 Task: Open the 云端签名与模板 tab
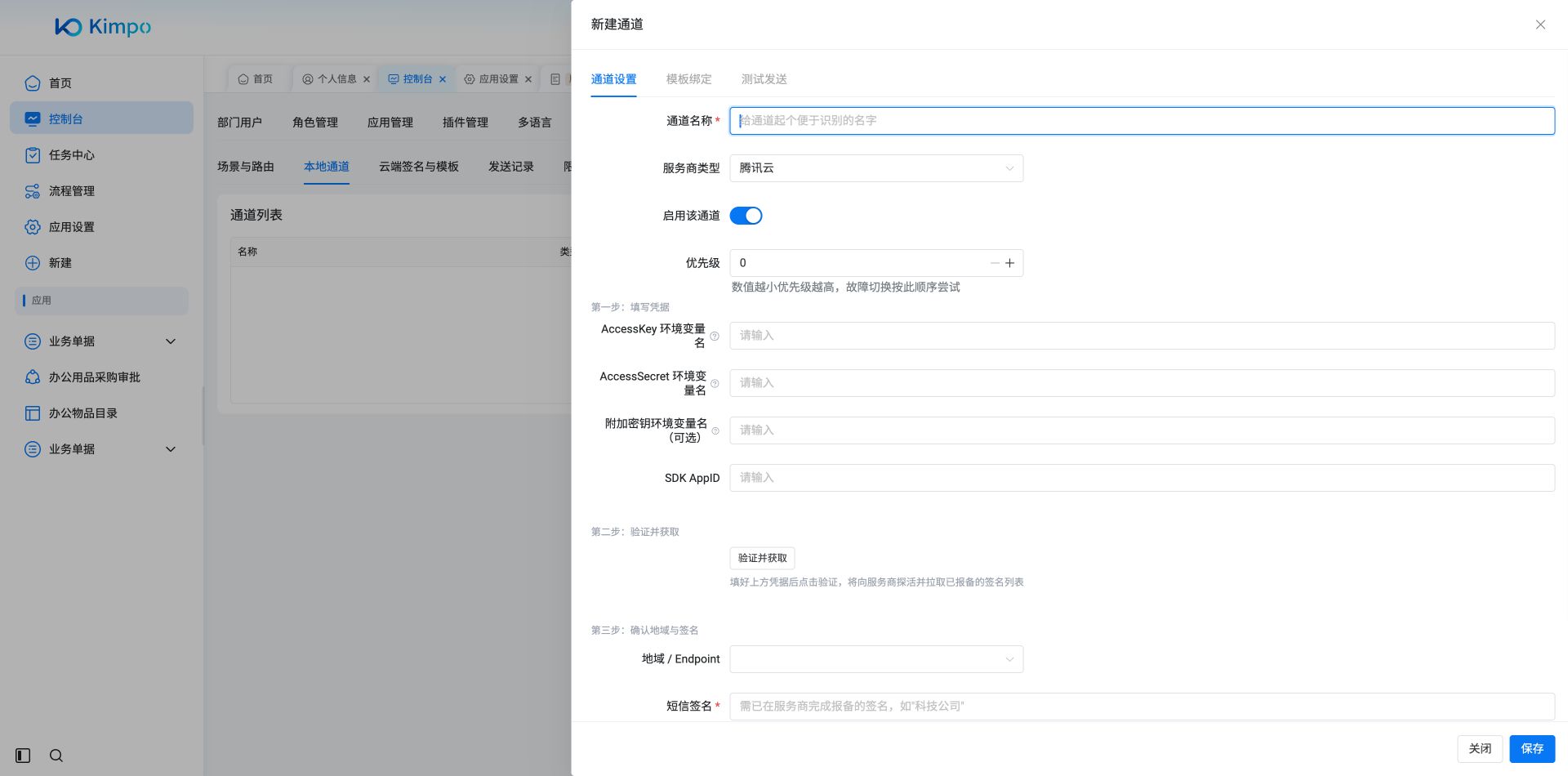coord(419,167)
